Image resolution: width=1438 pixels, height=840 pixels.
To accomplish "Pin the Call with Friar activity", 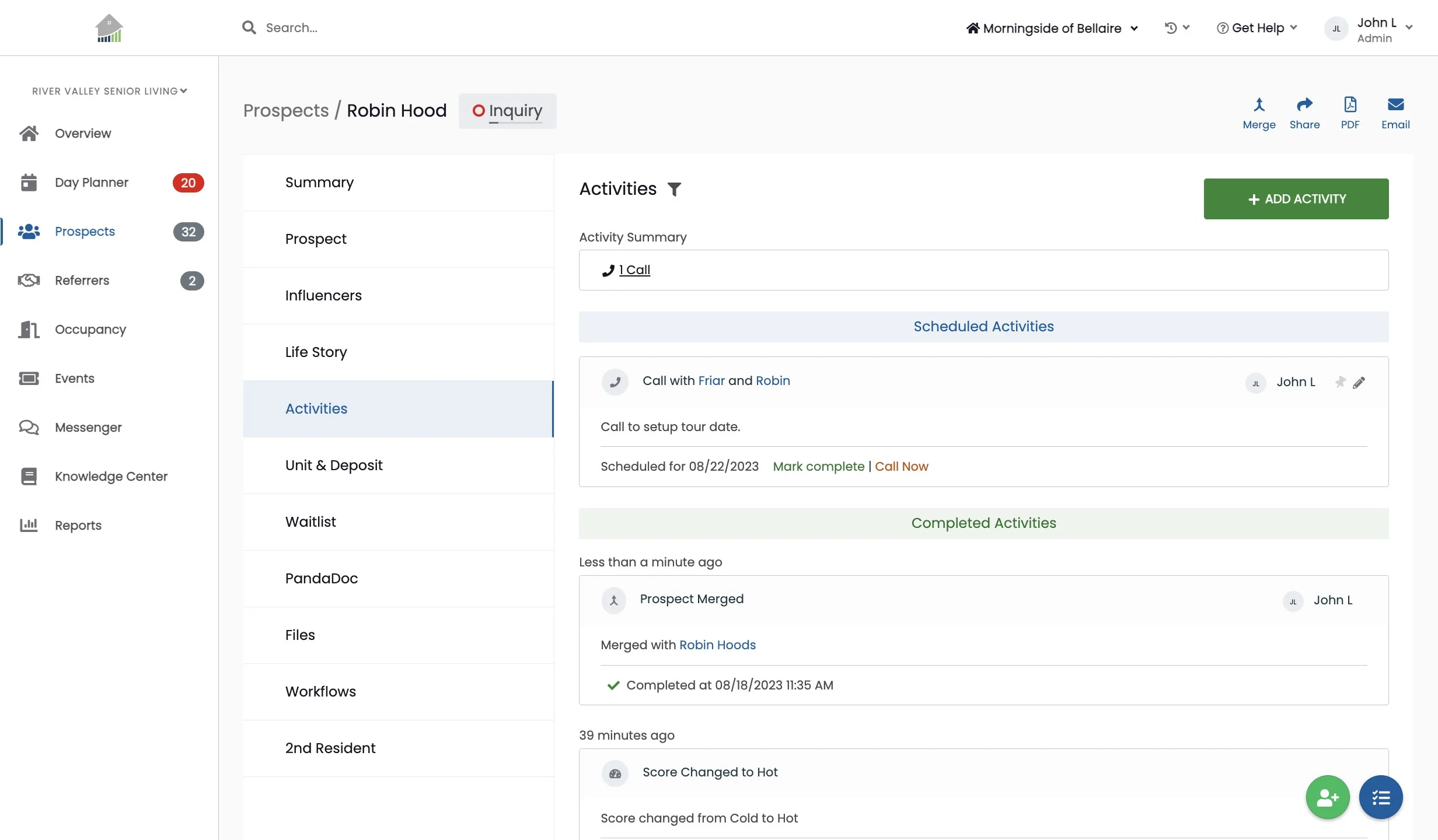I will (x=1340, y=382).
